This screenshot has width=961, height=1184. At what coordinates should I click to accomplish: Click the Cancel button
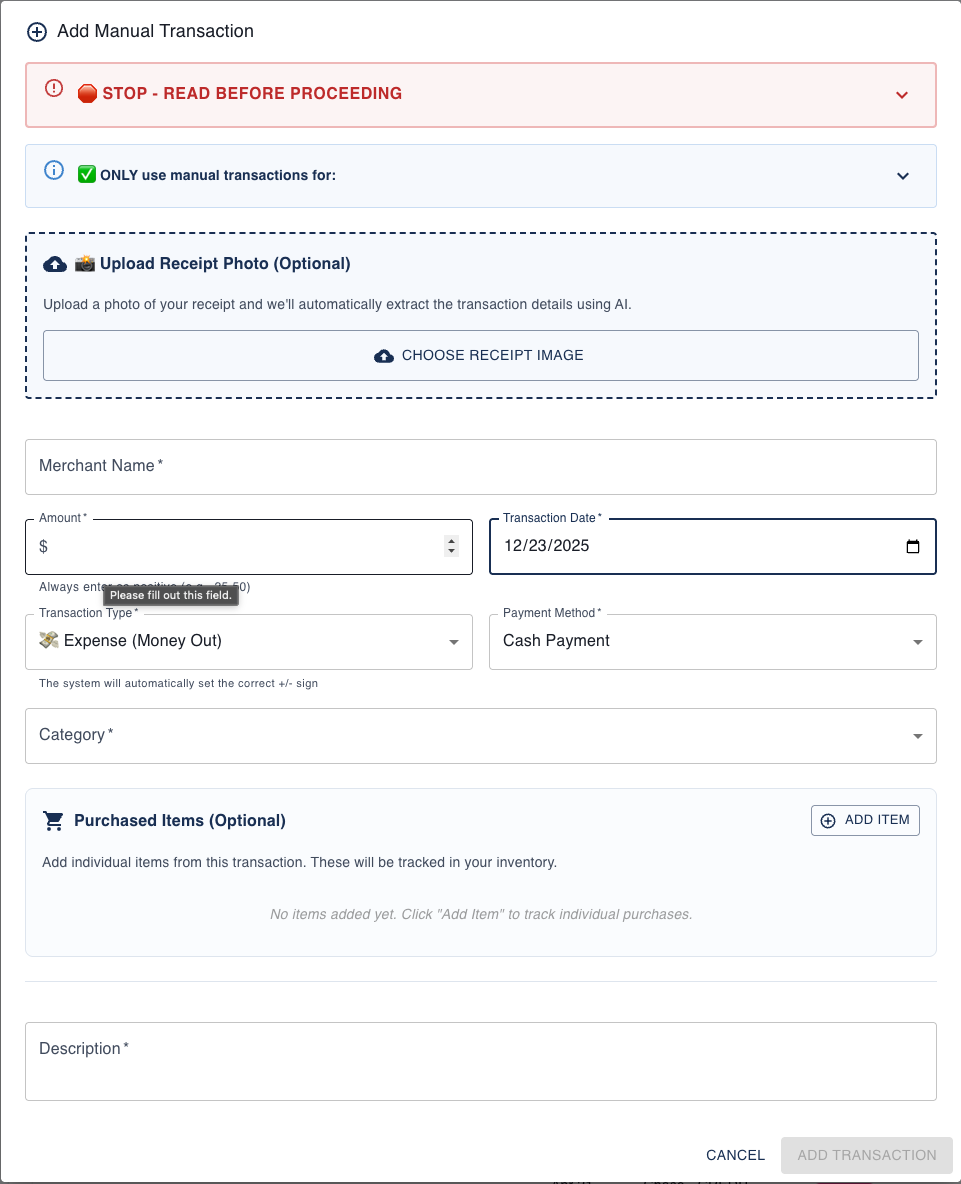tap(735, 1155)
